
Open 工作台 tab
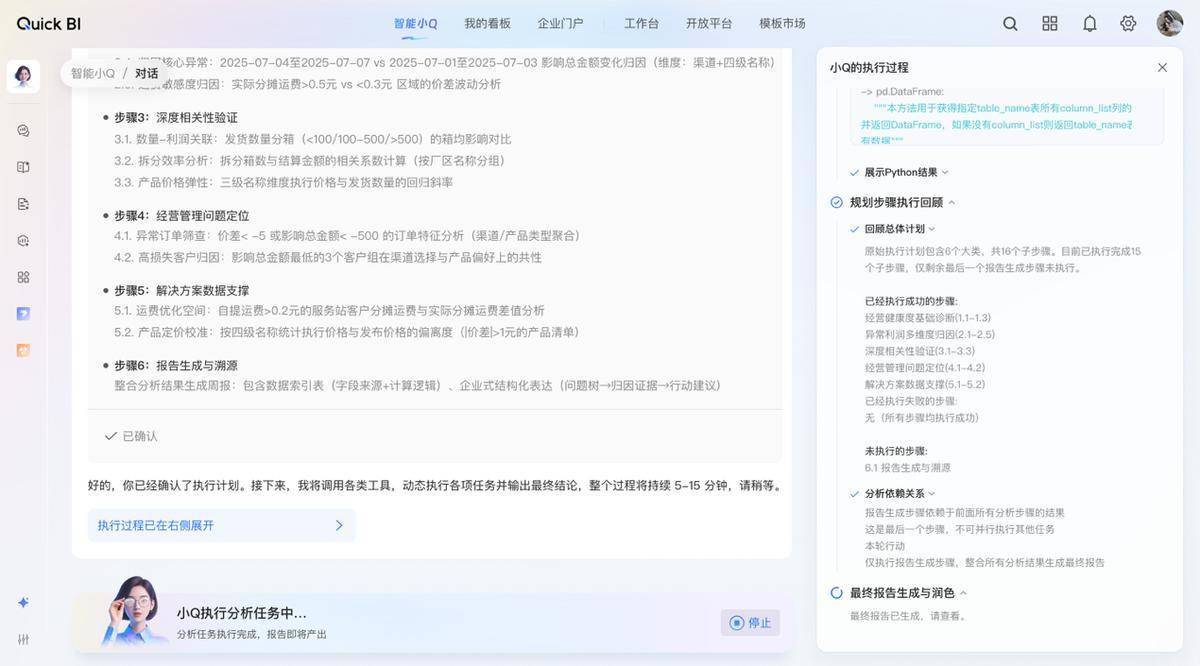641,24
